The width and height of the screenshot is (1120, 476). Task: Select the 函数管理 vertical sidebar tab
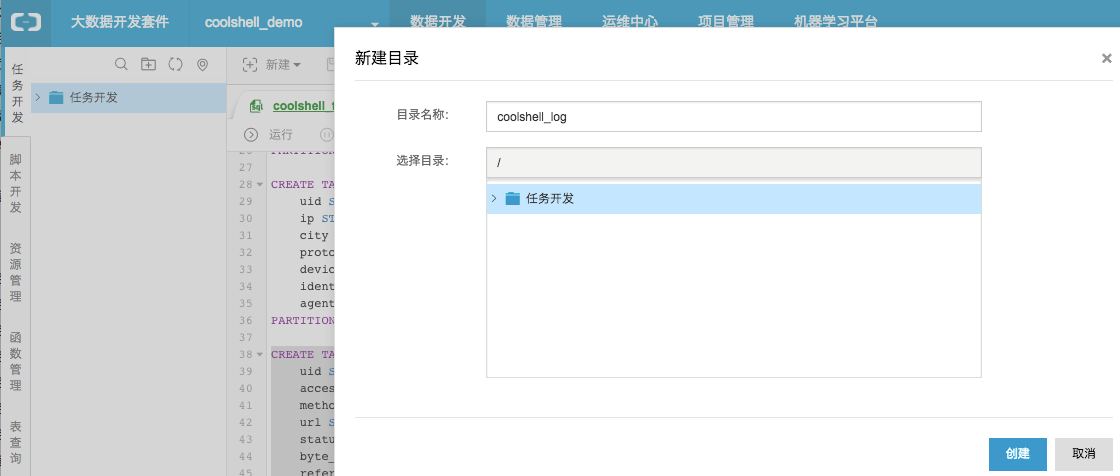[x=16, y=362]
